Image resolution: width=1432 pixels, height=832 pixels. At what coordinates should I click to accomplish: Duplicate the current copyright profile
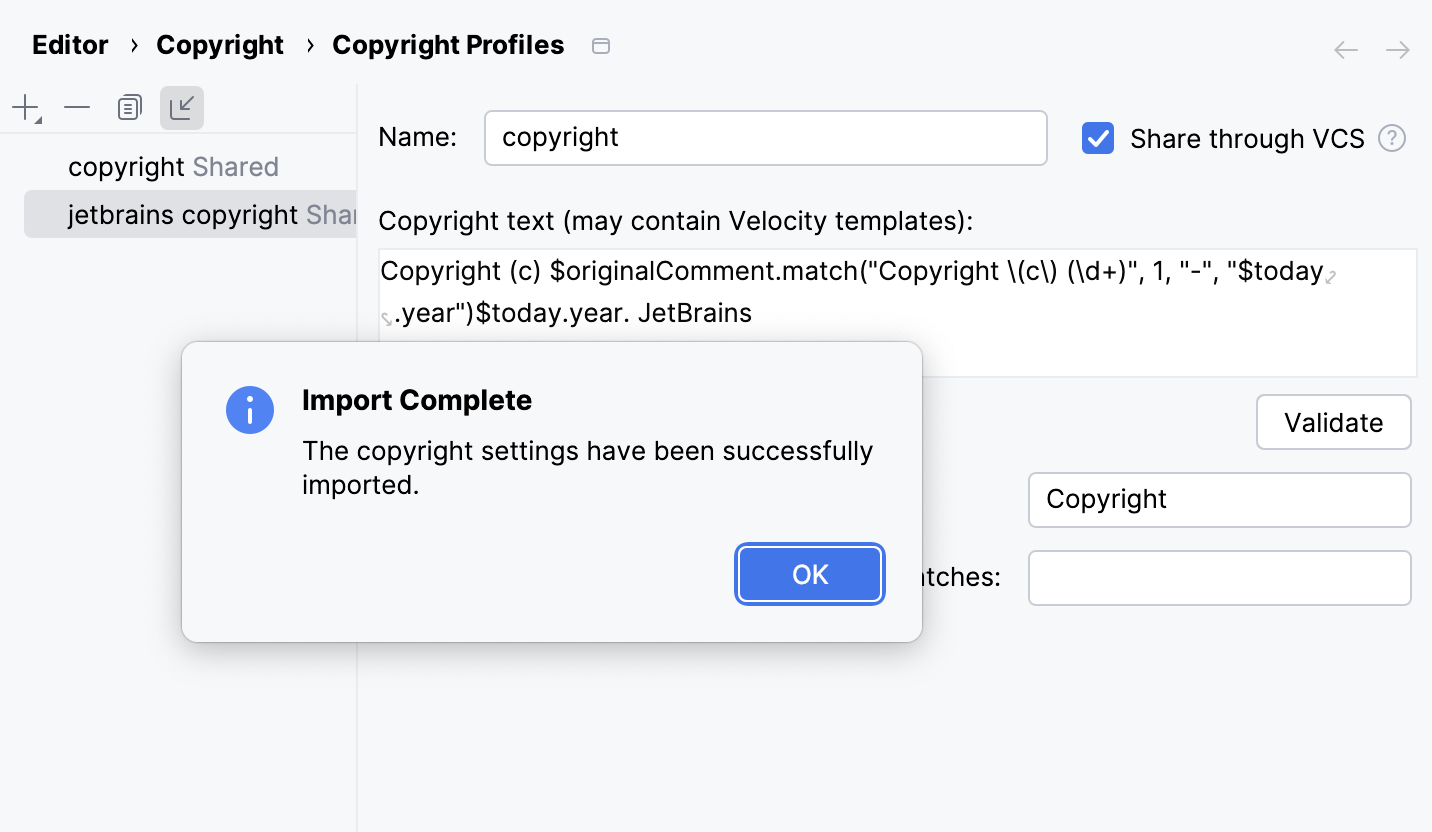pos(129,107)
